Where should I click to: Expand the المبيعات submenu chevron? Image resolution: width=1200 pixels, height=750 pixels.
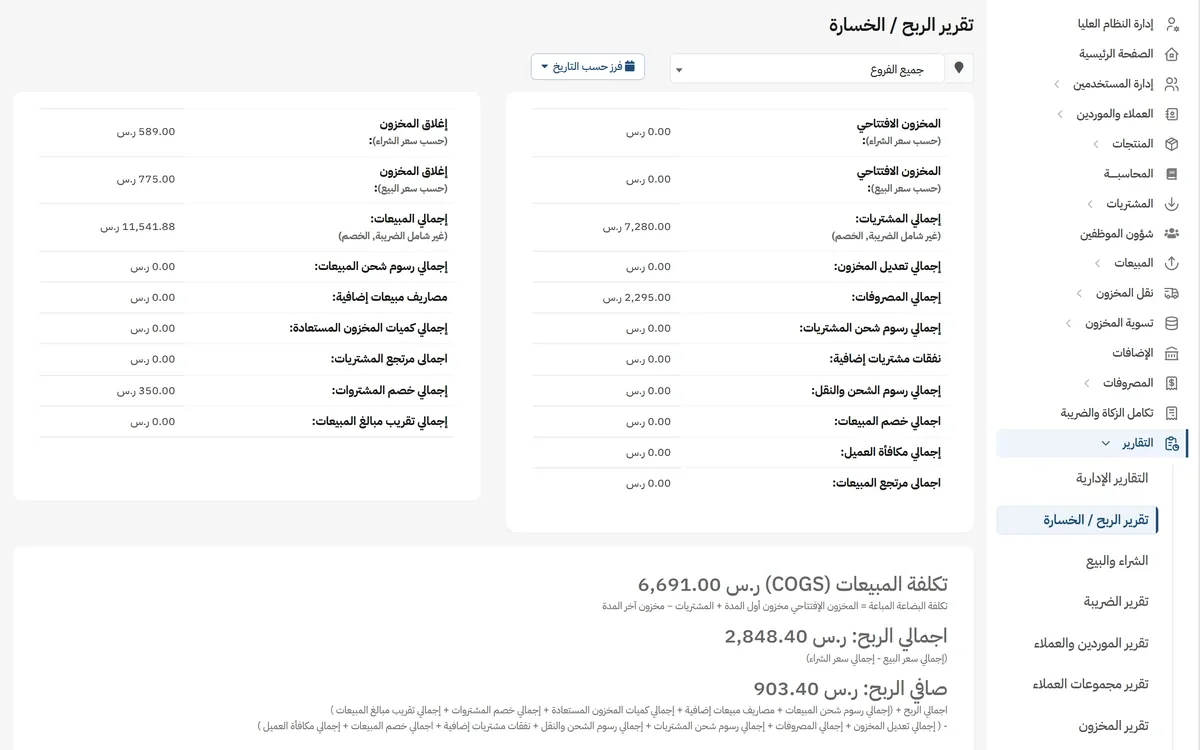coord(1097,264)
